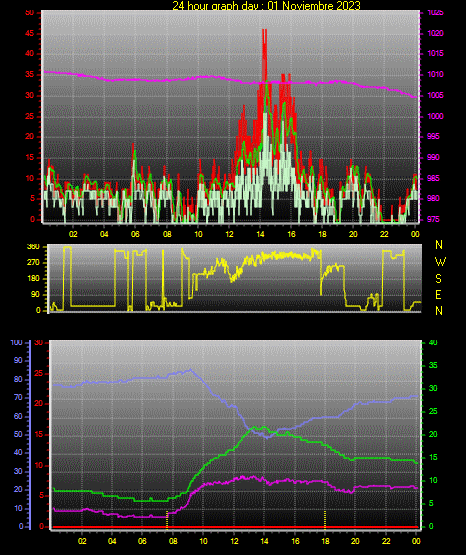Click the graph title 01 Noviembre 2023
This screenshot has height=555, width=466.
pyautogui.click(x=314, y=6)
